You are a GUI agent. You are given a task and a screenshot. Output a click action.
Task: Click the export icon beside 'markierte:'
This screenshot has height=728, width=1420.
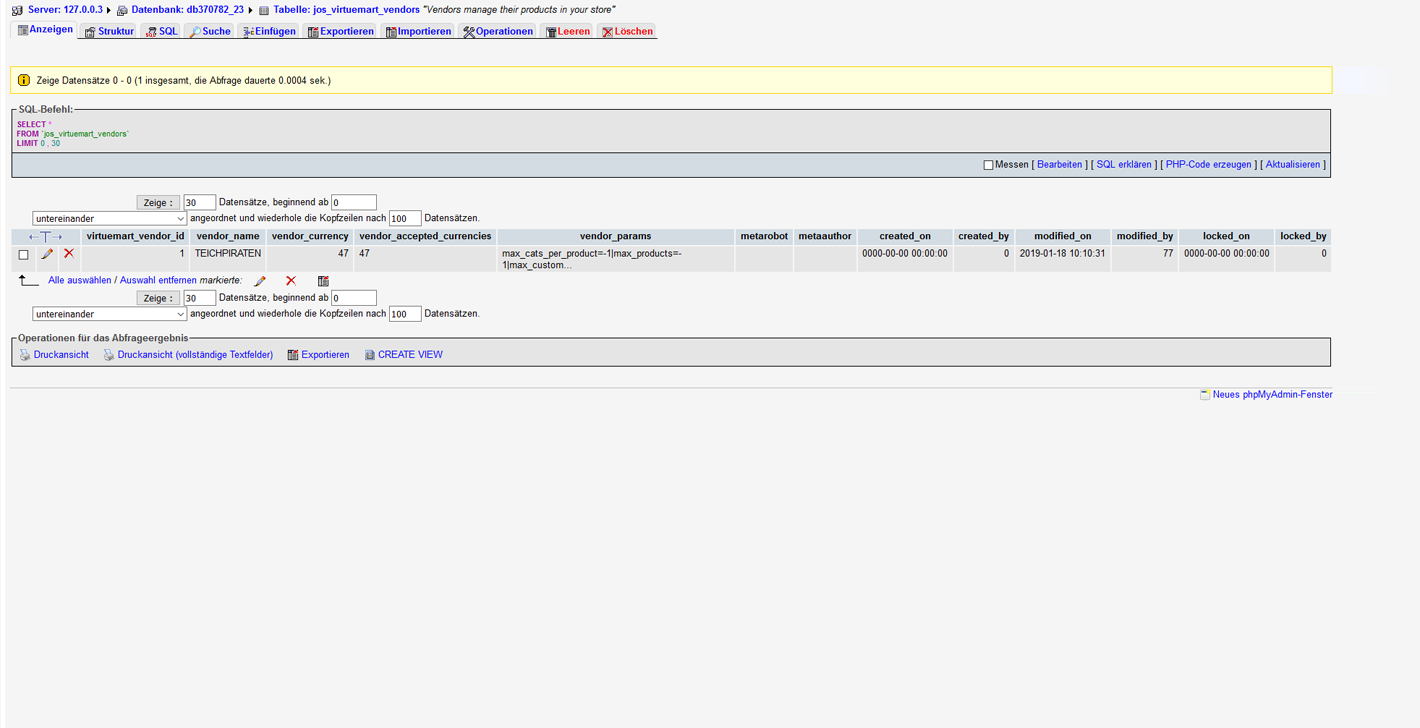[323, 281]
